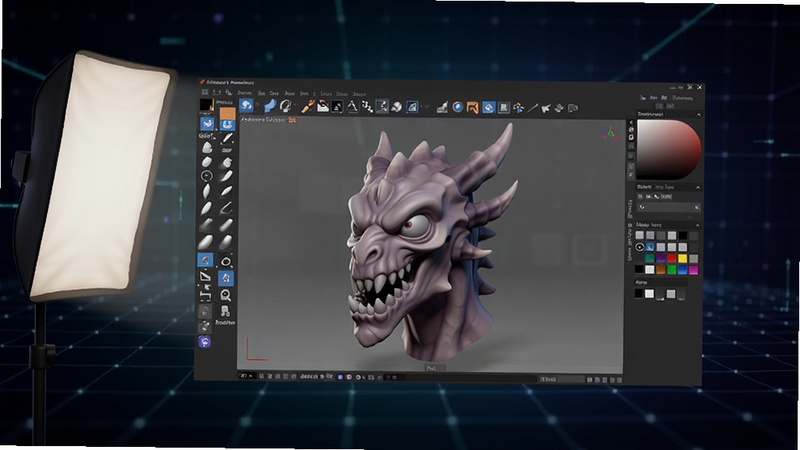Select the circular ring brush in left toolbox
Screen dimensions: 800x450
(x=206, y=176)
